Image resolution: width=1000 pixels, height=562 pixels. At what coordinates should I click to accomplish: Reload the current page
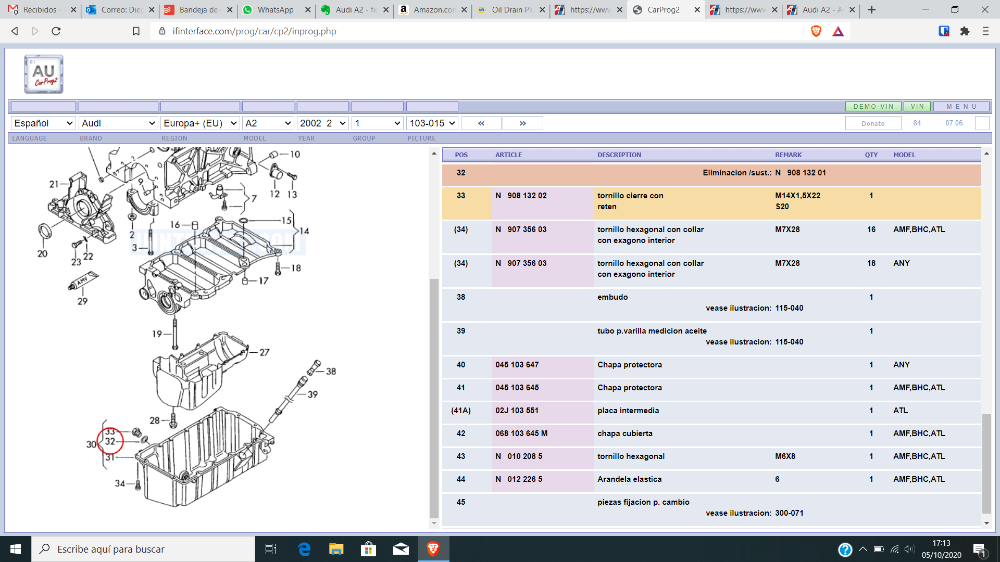click(56, 31)
